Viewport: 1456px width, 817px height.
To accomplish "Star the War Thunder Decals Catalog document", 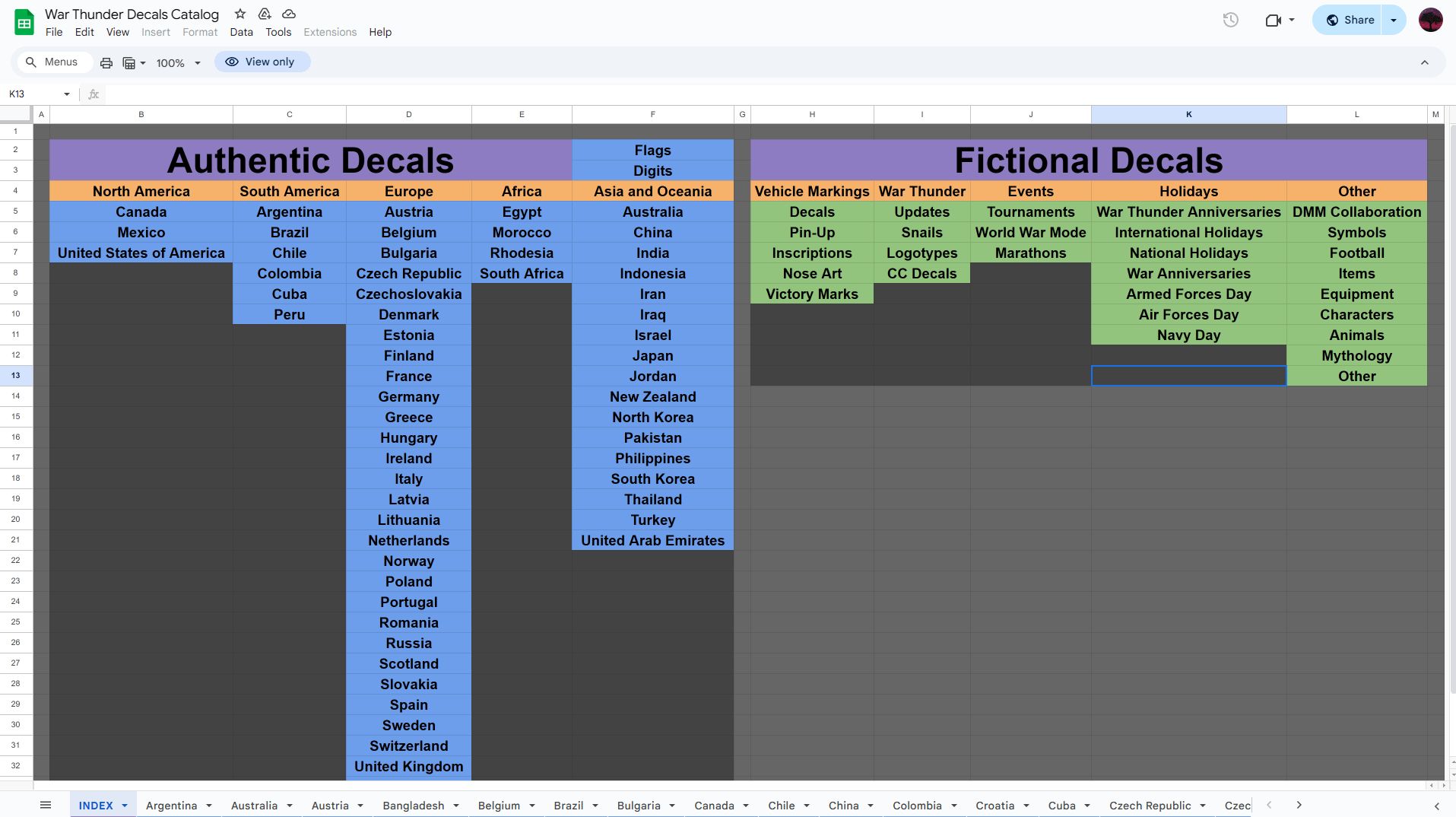I will (x=240, y=14).
